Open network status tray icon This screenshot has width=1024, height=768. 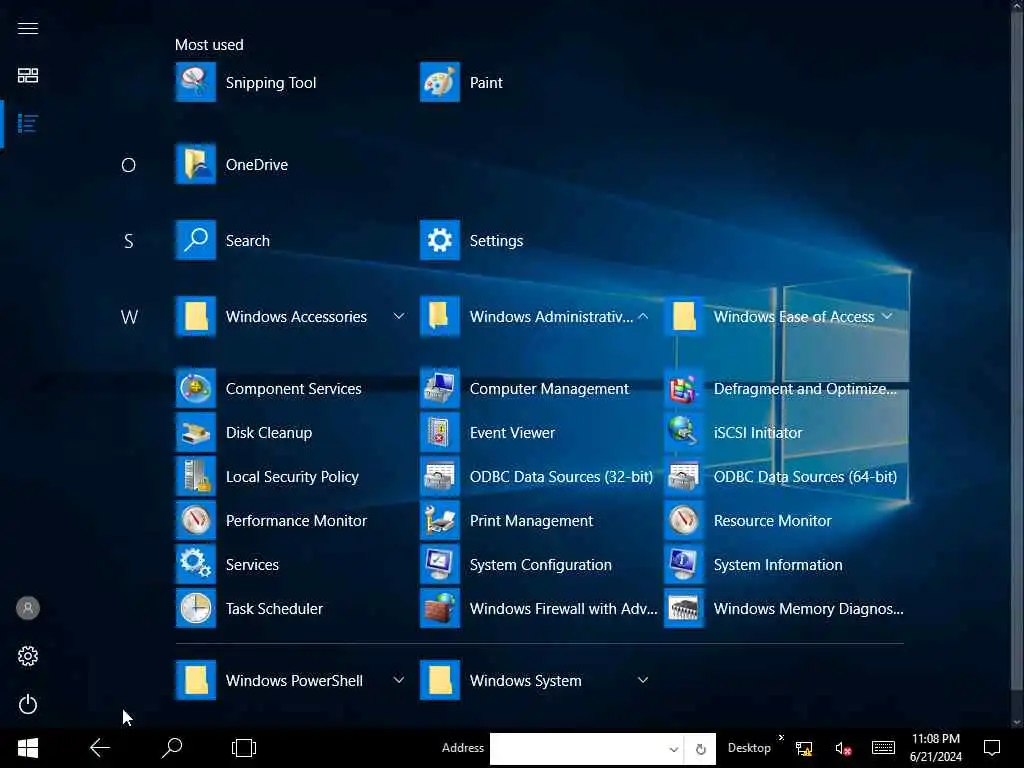(804, 748)
